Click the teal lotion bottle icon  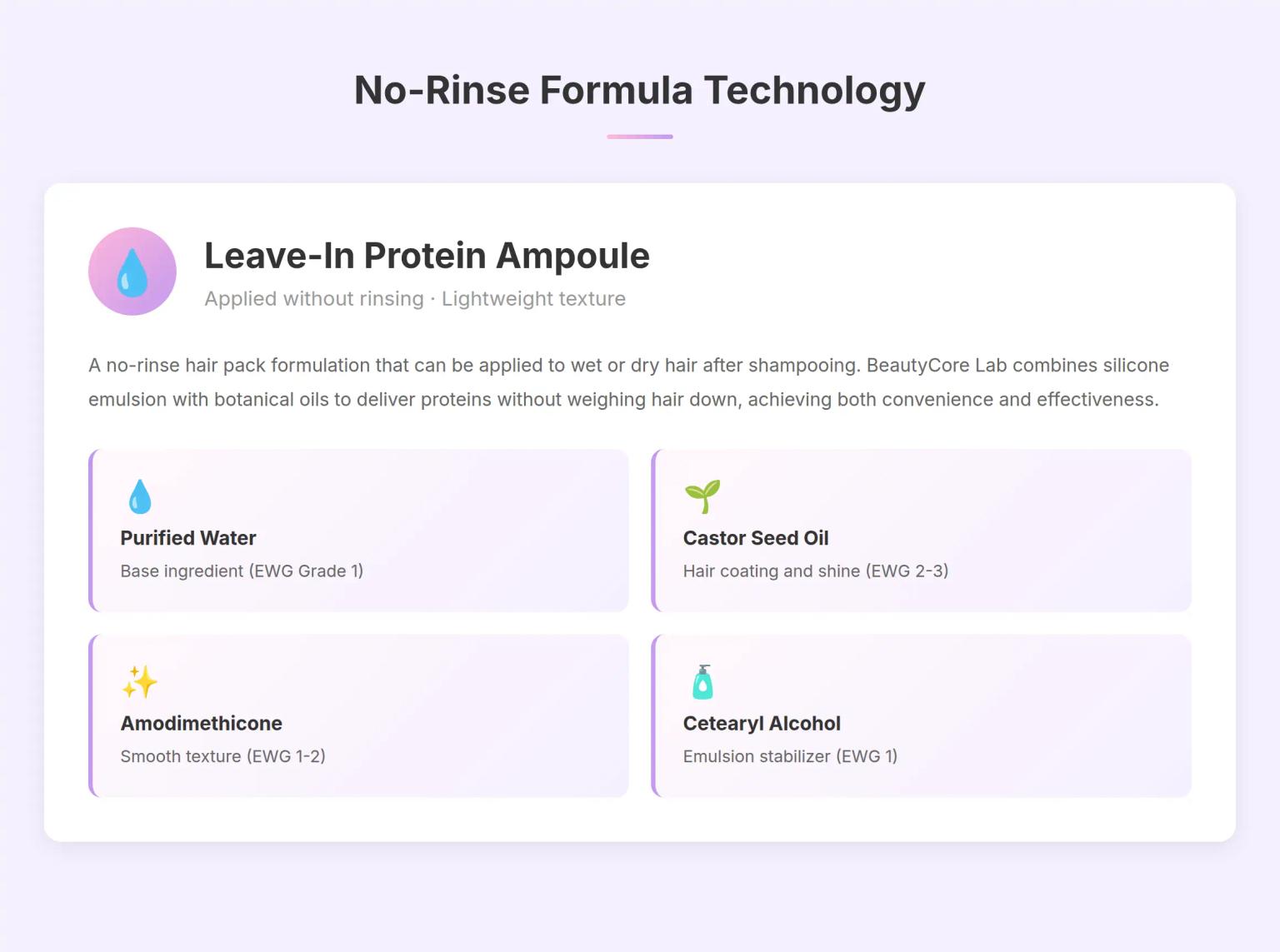point(702,682)
